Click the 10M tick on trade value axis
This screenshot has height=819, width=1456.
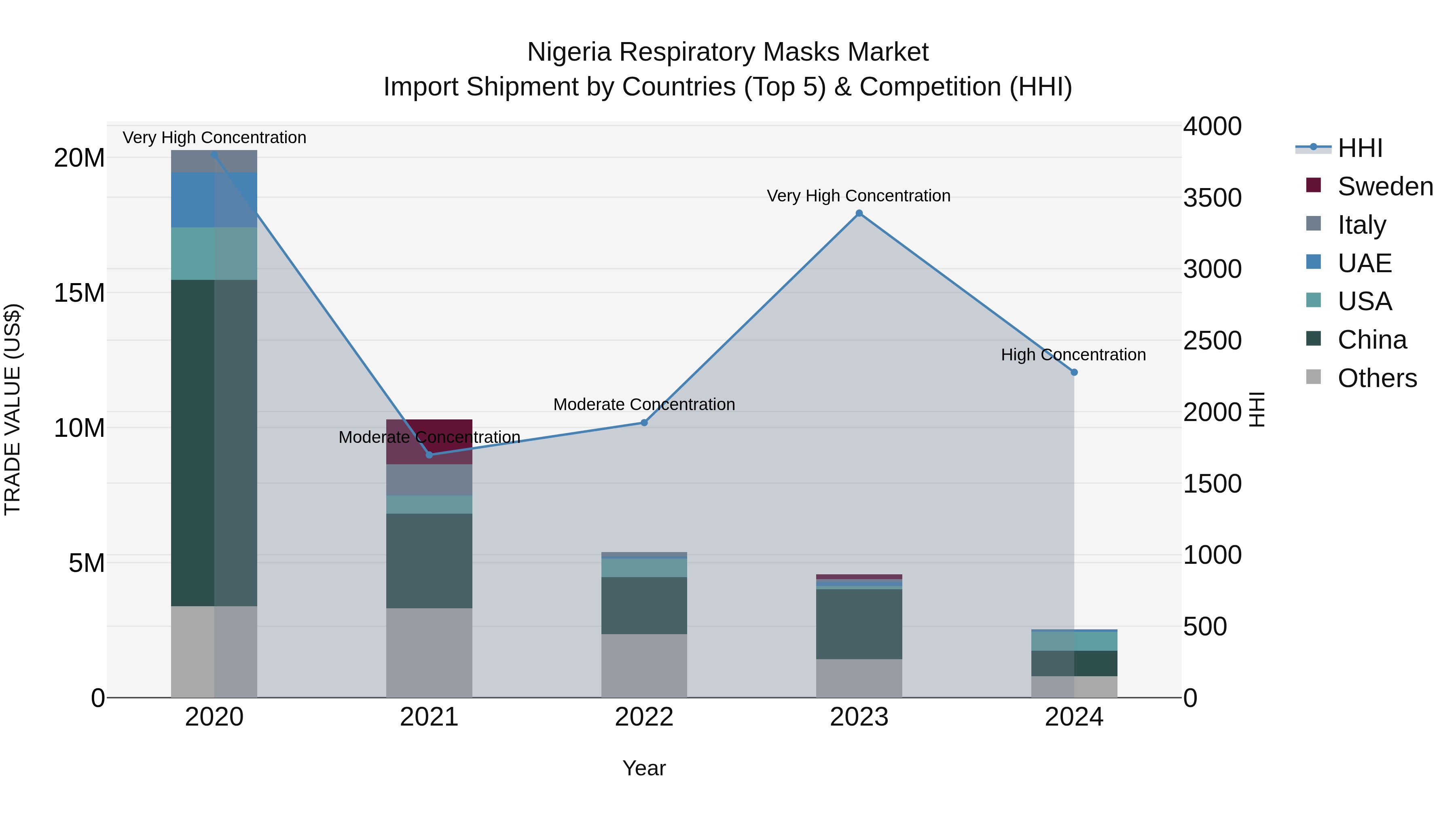point(79,428)
